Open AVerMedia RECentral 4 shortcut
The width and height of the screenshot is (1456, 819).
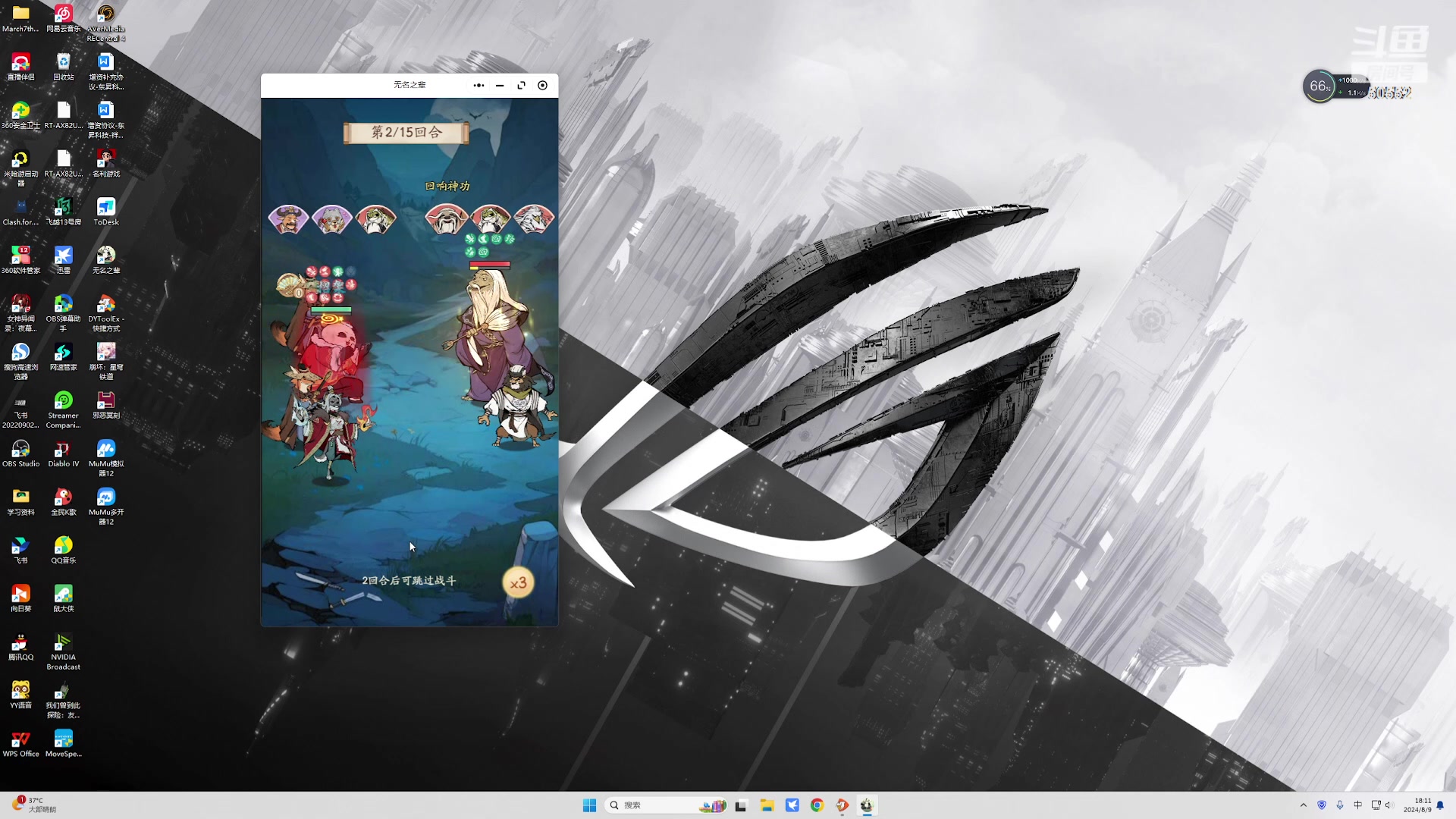coord(105,24)
